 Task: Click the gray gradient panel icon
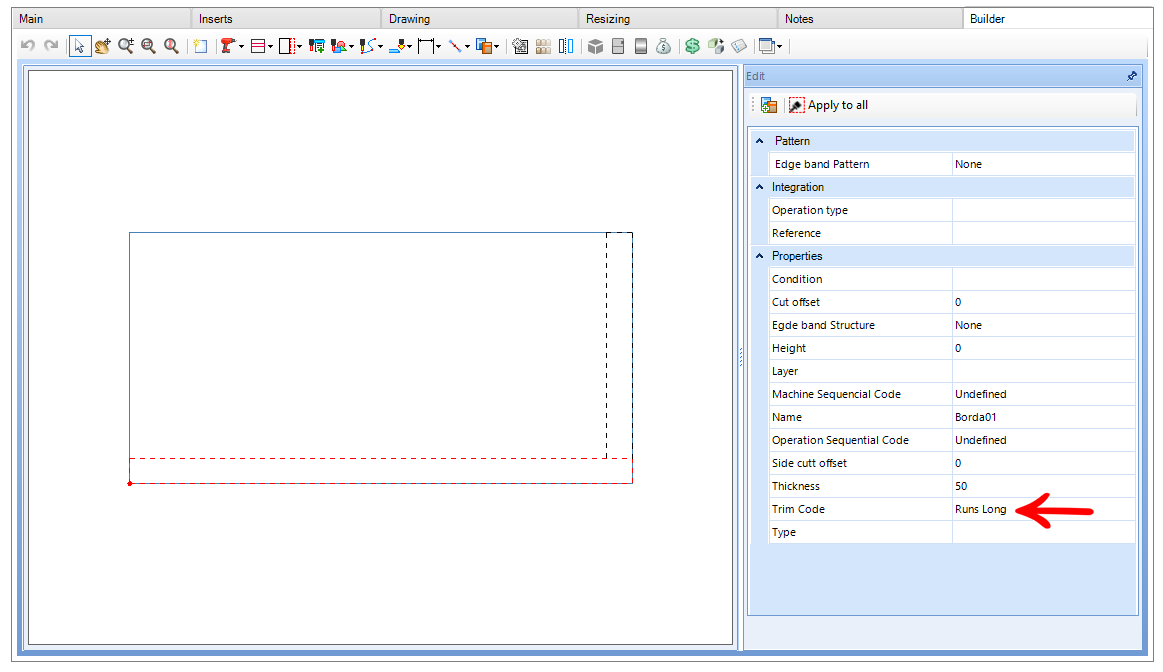[x=641, y=46]
